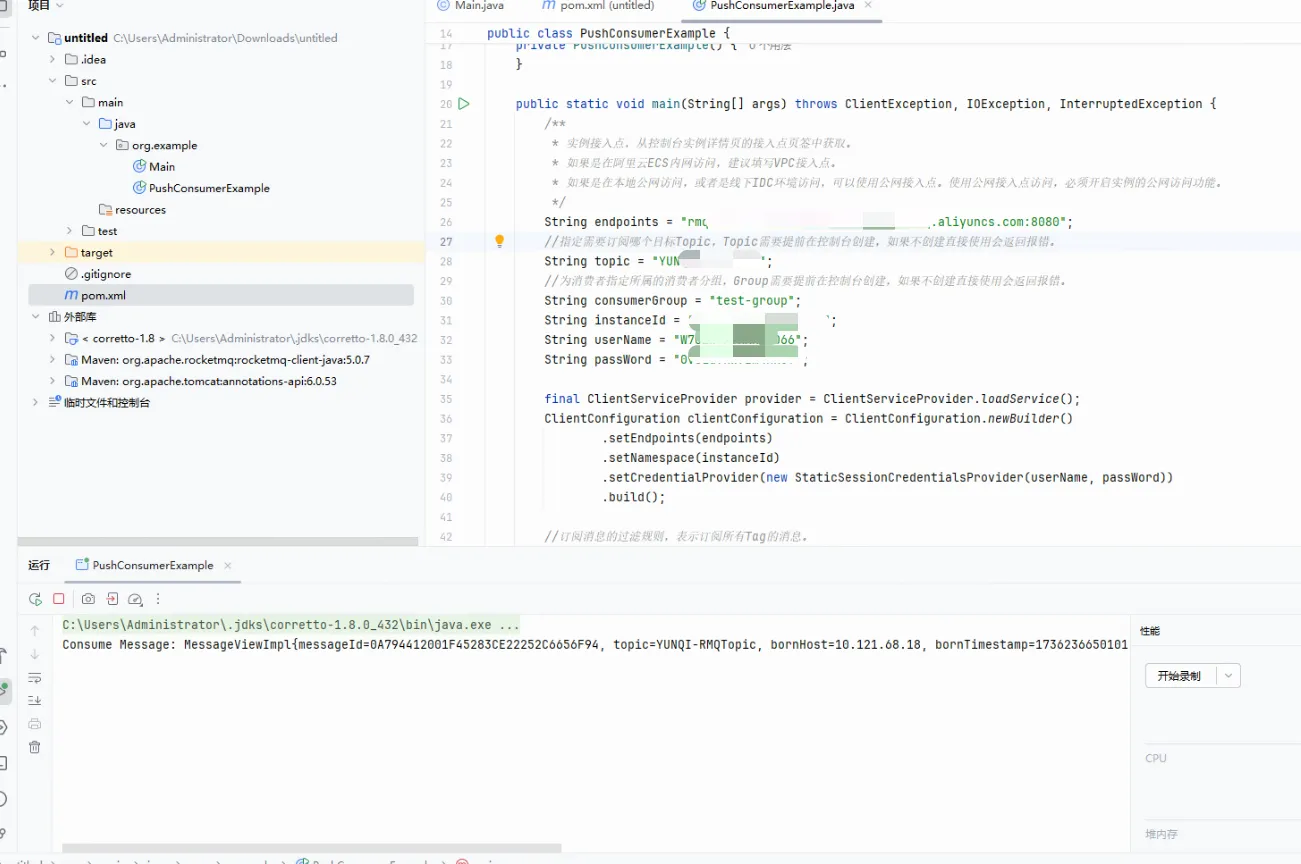Click the .gitignore ignore-circle icon
The height and width of the screenshot is (864, 1301).
click(71, 274)
